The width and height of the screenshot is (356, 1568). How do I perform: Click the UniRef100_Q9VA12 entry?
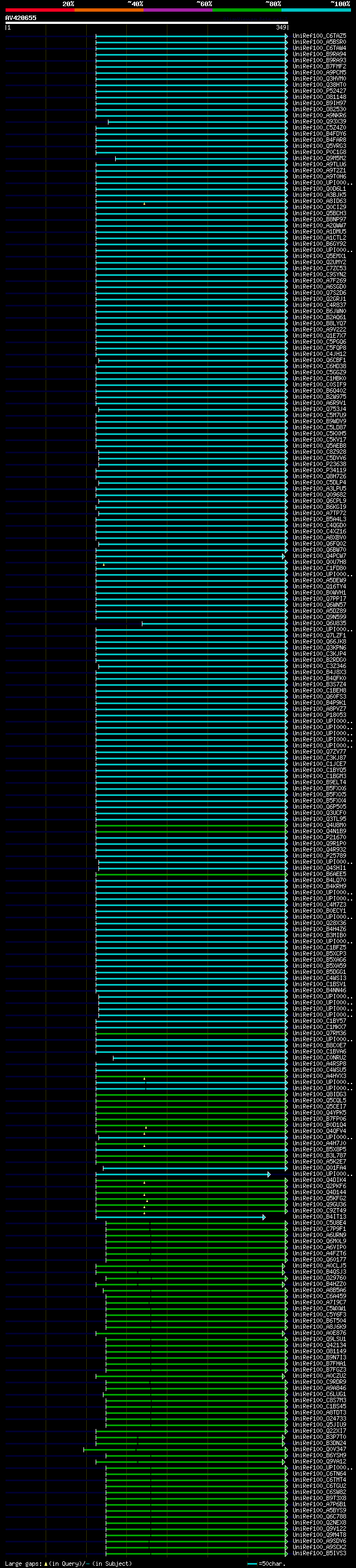pyautogui.click(x=319, y=1461)
